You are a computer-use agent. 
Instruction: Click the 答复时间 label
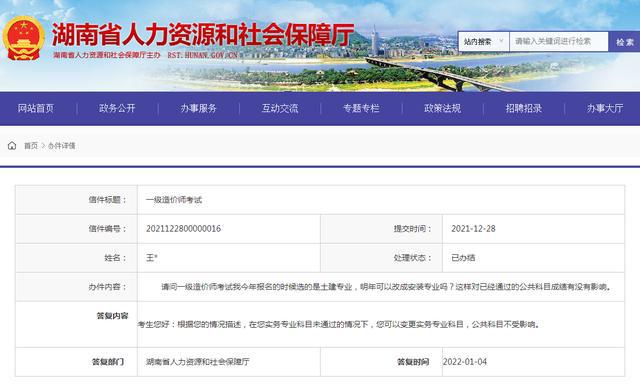point(413,362)
